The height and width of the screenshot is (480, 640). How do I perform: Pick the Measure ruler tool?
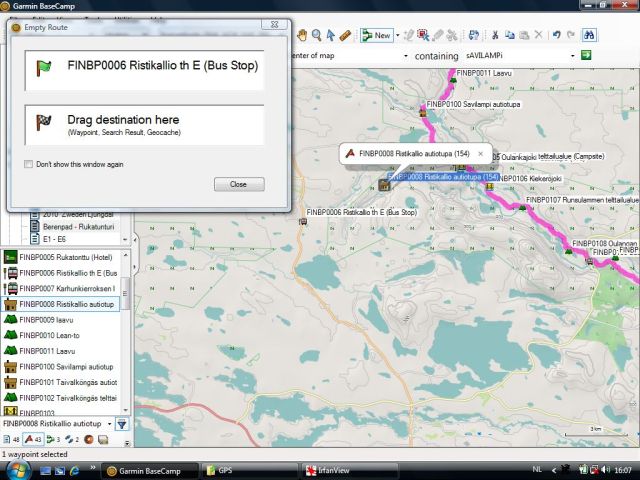[x=345, y=35]
